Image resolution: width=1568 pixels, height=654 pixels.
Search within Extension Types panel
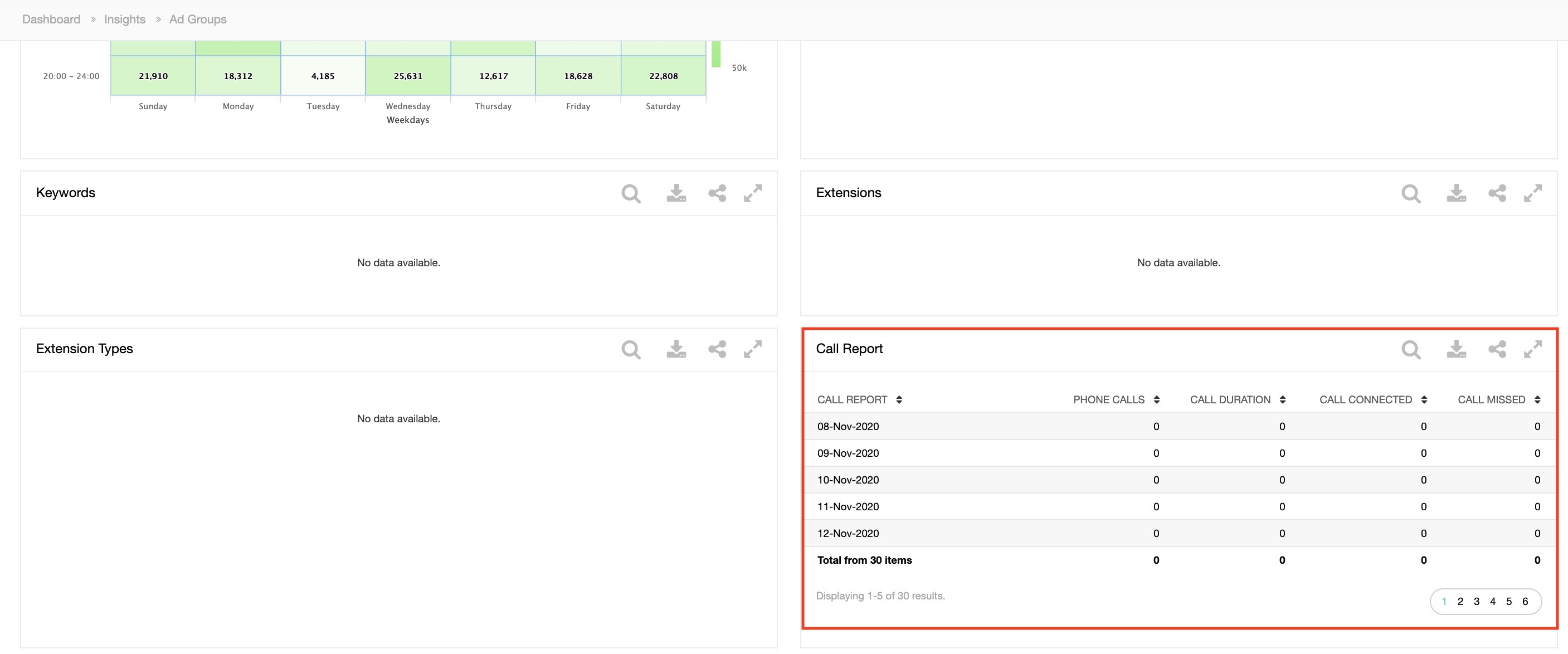(631, 349)
